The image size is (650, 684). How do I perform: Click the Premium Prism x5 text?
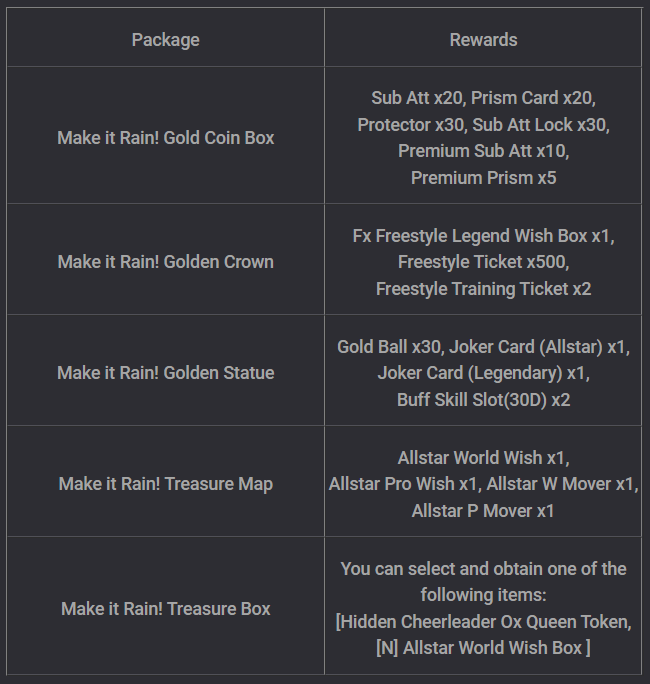[x=483, y=178]
